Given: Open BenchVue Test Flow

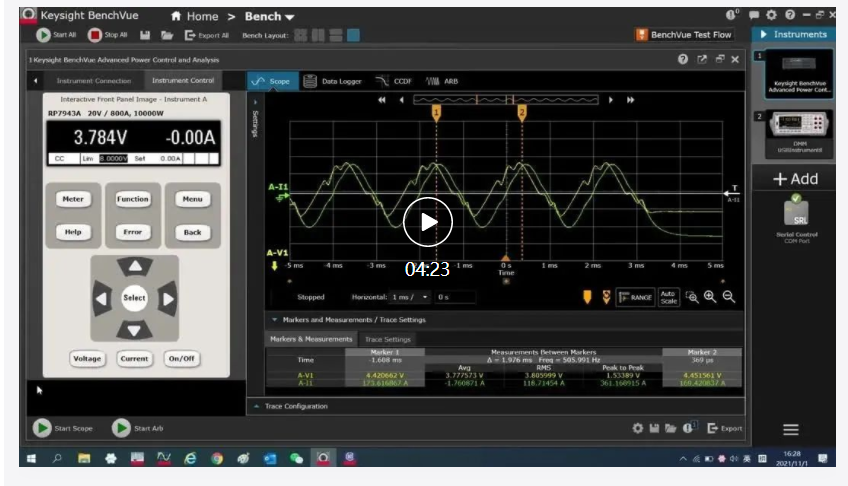Looking at the screenshot, I should tap(684, 35).
